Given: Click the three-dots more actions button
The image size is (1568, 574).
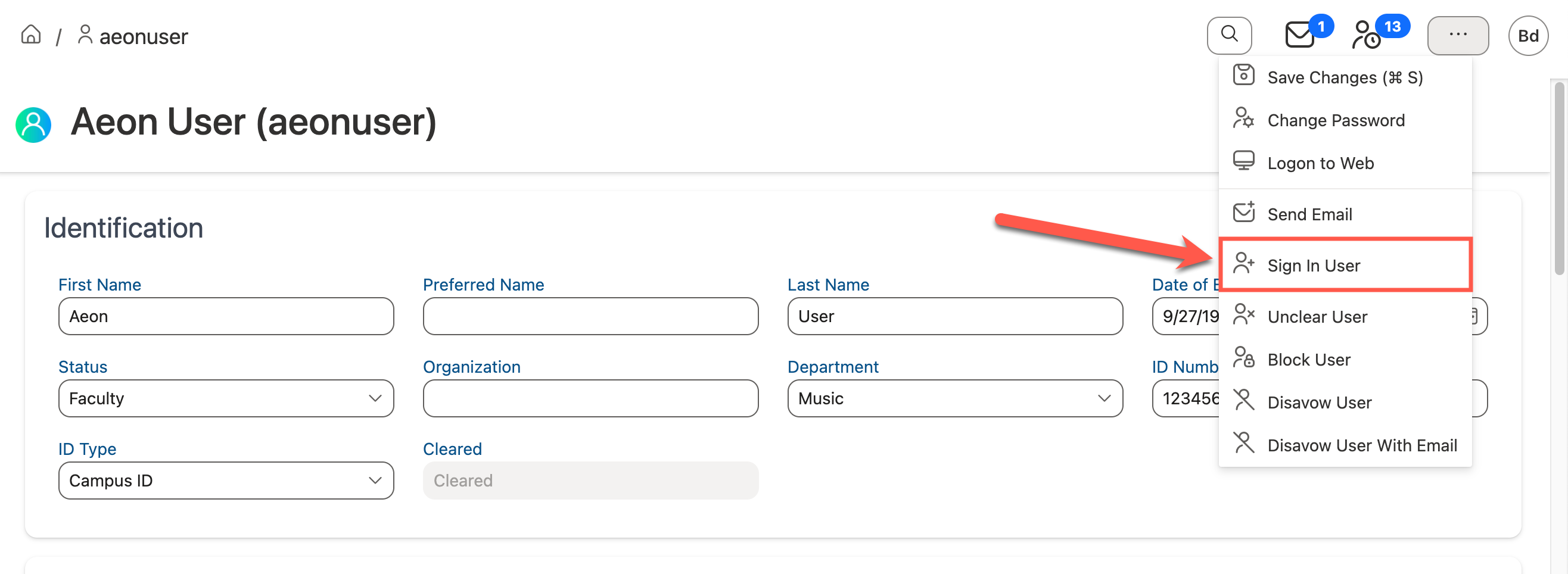Looking at the screenshot, I should tap(1457, 35).
